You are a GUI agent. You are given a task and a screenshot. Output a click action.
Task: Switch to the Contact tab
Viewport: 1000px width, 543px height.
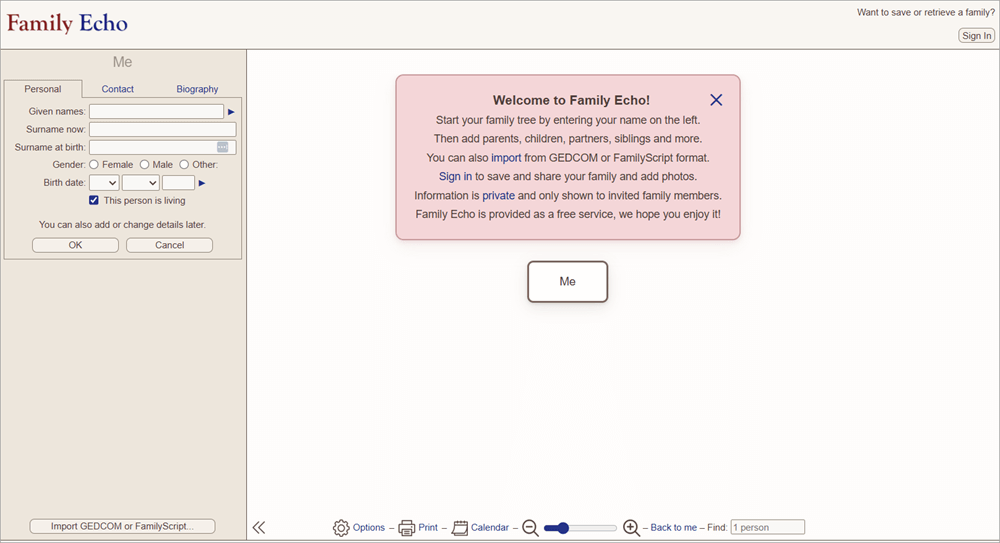tap(117, 89)
